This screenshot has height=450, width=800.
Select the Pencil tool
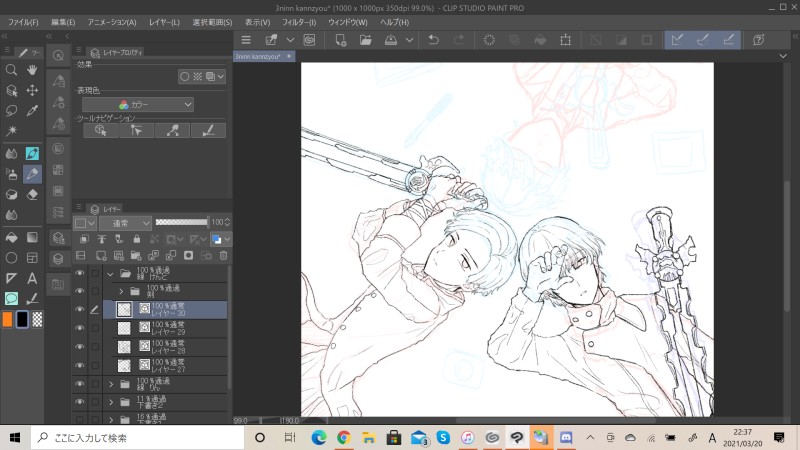pyautogui.click(x=32, y=174)
